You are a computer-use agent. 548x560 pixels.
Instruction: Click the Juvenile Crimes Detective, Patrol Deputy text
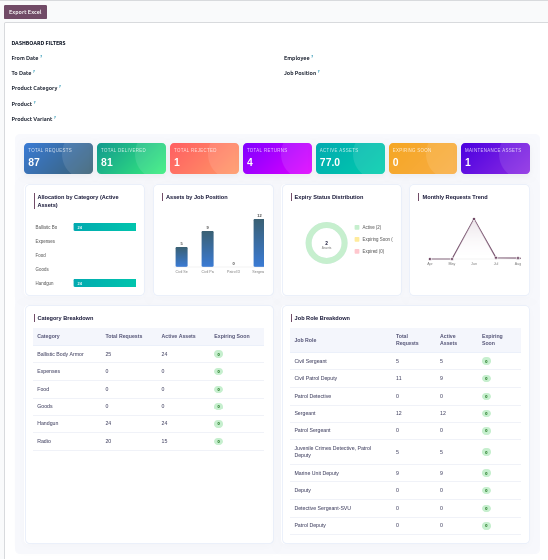click(333, 451)
